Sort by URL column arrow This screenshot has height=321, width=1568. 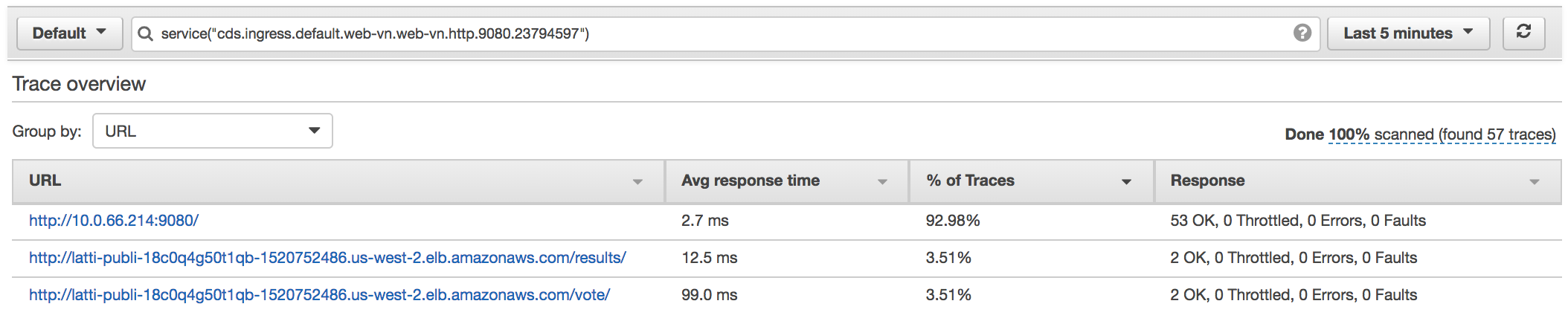tap(637, 181)
